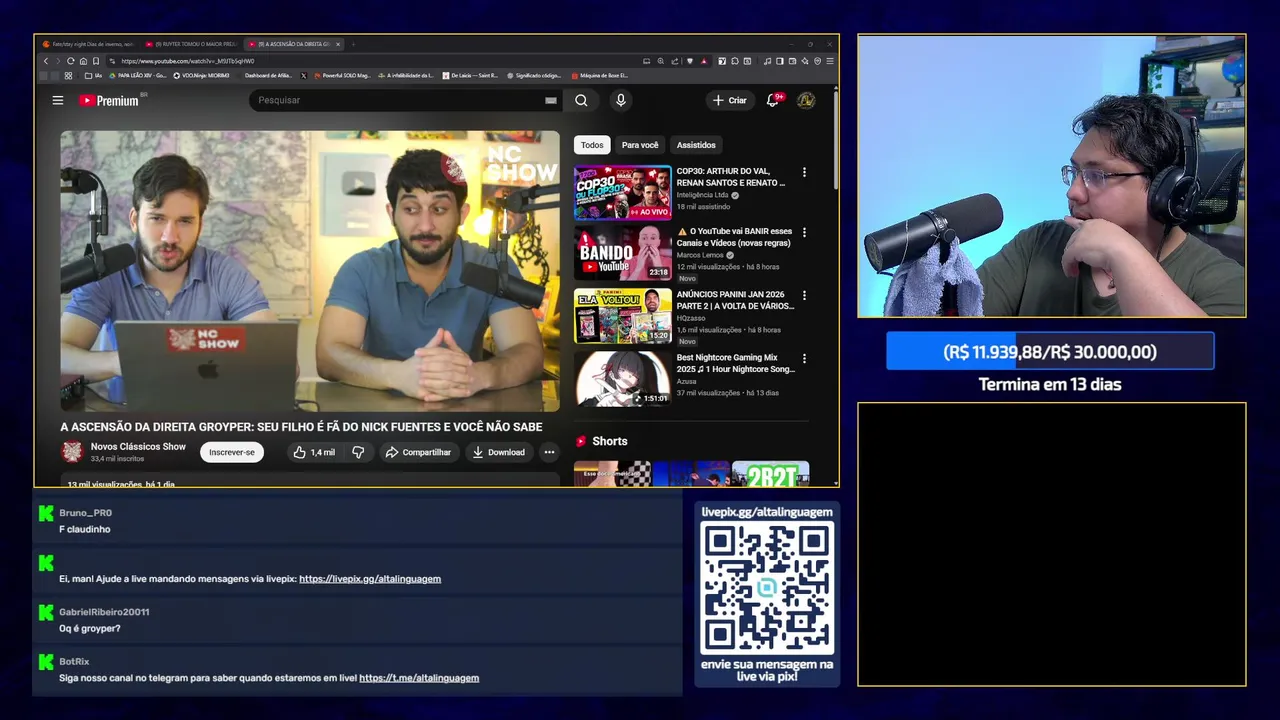Close the A ASCENSÃO DA DIREITA tab
Image resolution: width=1280 pixels, height=720 pixels.
(338, 44)
